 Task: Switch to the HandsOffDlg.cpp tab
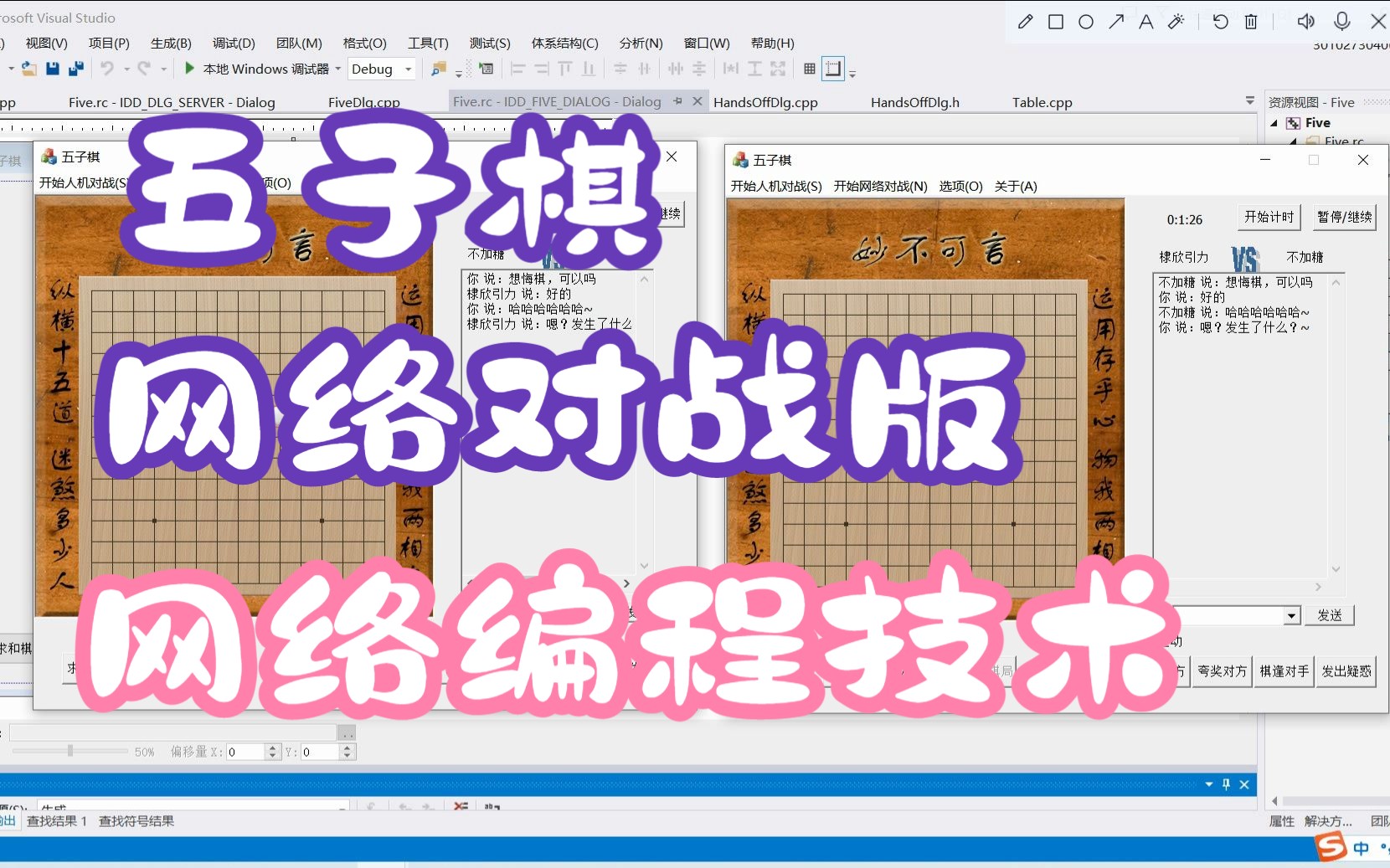click(x=764, y=101)
